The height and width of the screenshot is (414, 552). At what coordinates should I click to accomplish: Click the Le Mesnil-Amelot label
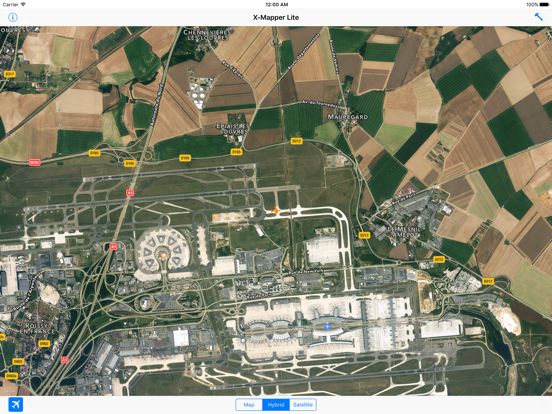(x=403, y=232)
